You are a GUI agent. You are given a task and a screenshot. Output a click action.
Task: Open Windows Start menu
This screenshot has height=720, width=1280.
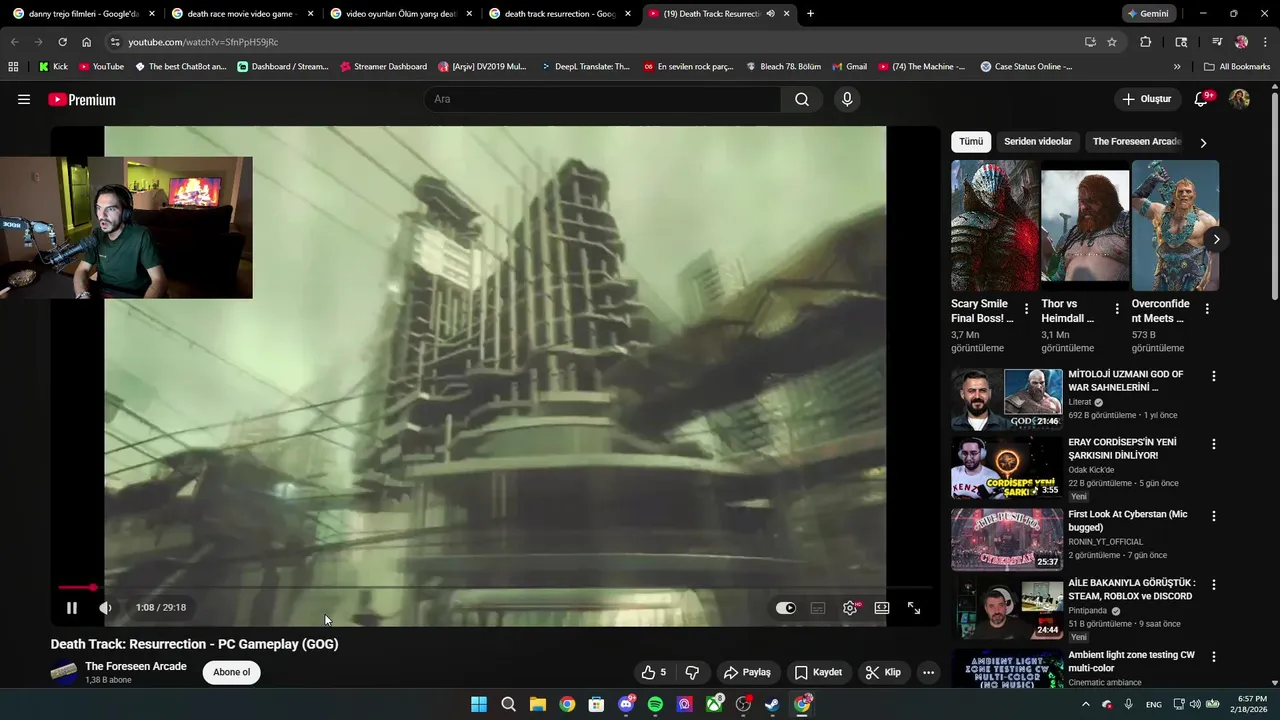(x=479, y=704)
